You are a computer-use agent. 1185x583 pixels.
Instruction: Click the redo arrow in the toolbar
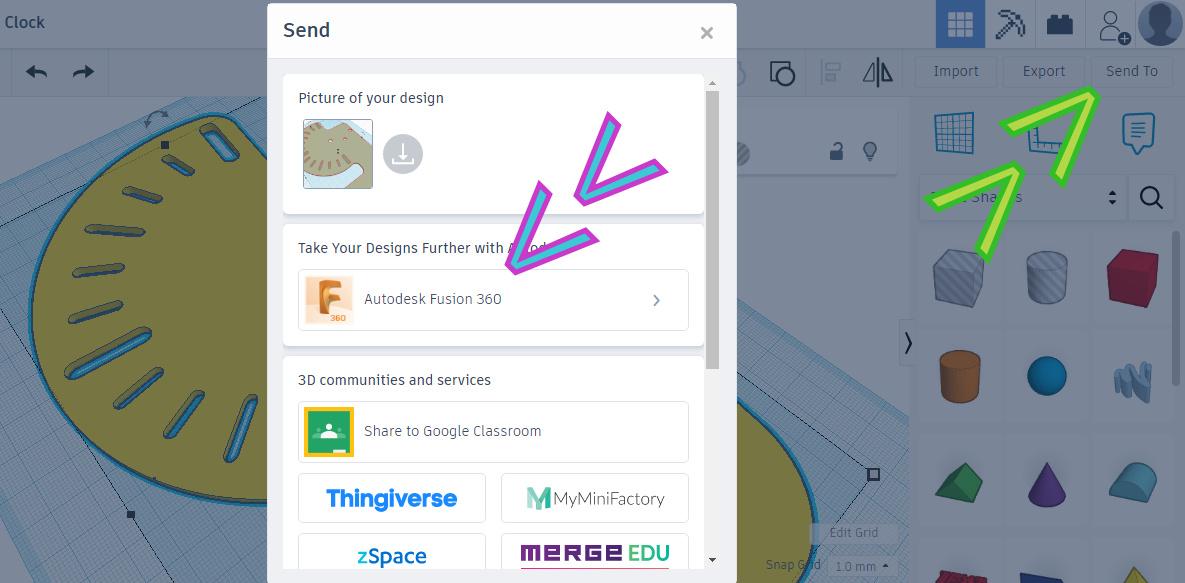point(83,72)
